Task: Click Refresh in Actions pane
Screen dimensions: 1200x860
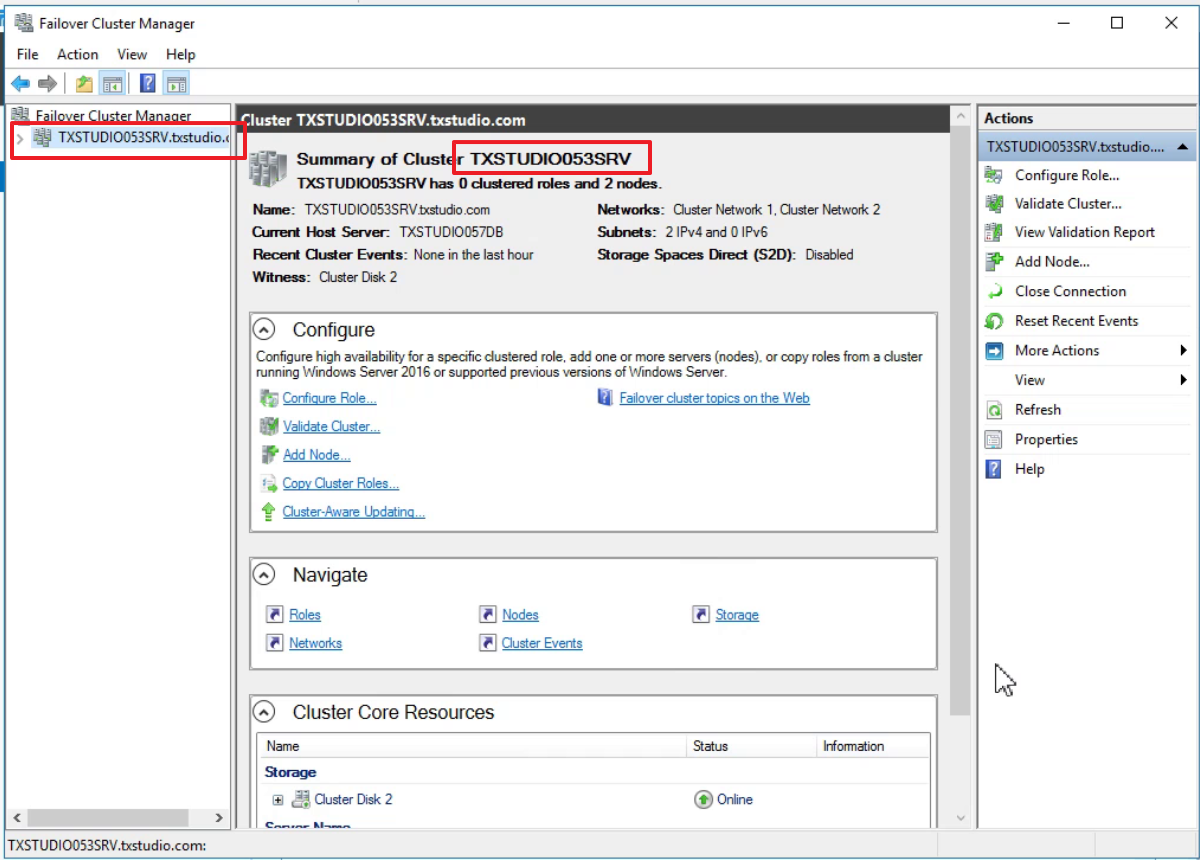Action: (1038, 410)
